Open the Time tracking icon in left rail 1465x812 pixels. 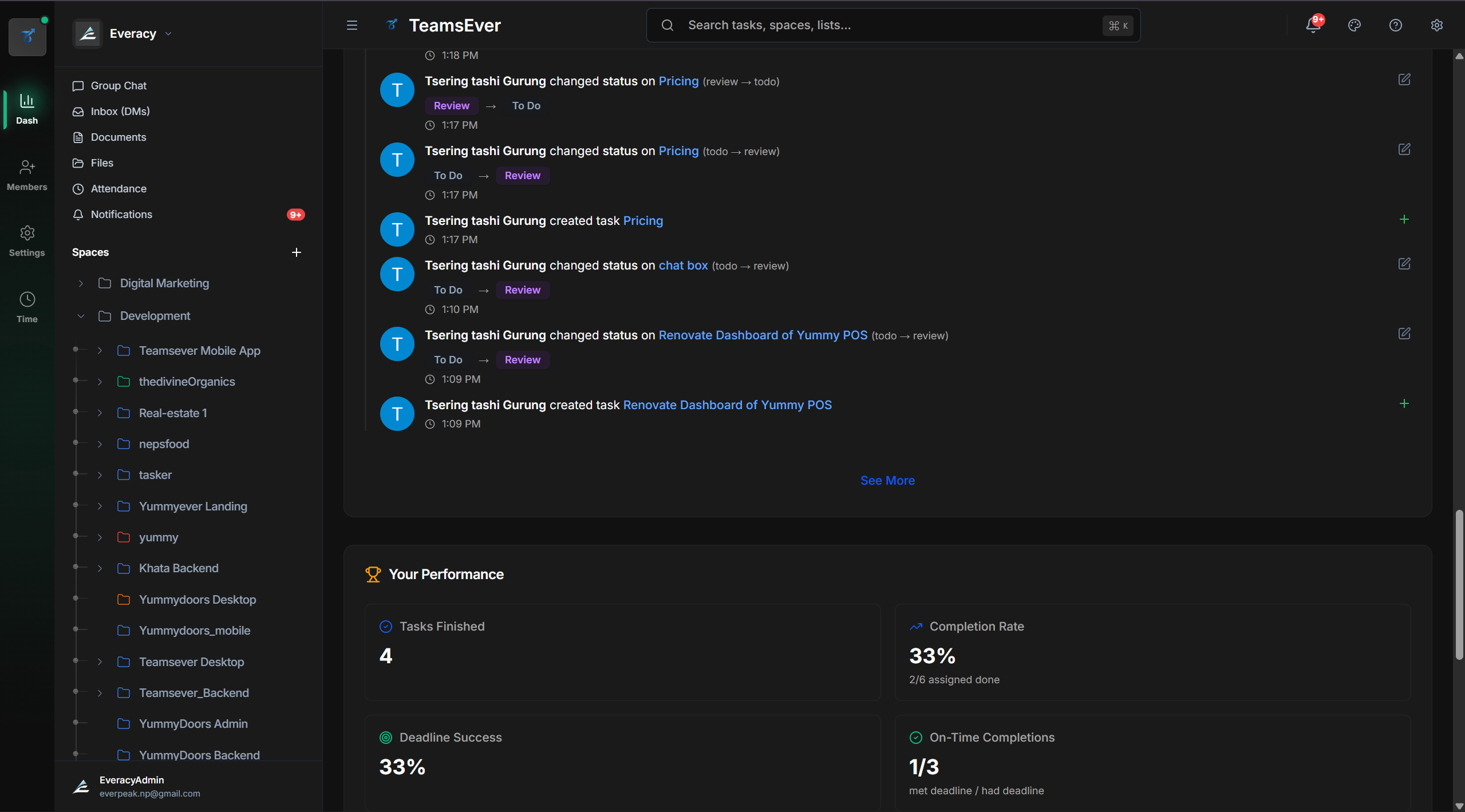pyautogui.click(x=27, y=307)
